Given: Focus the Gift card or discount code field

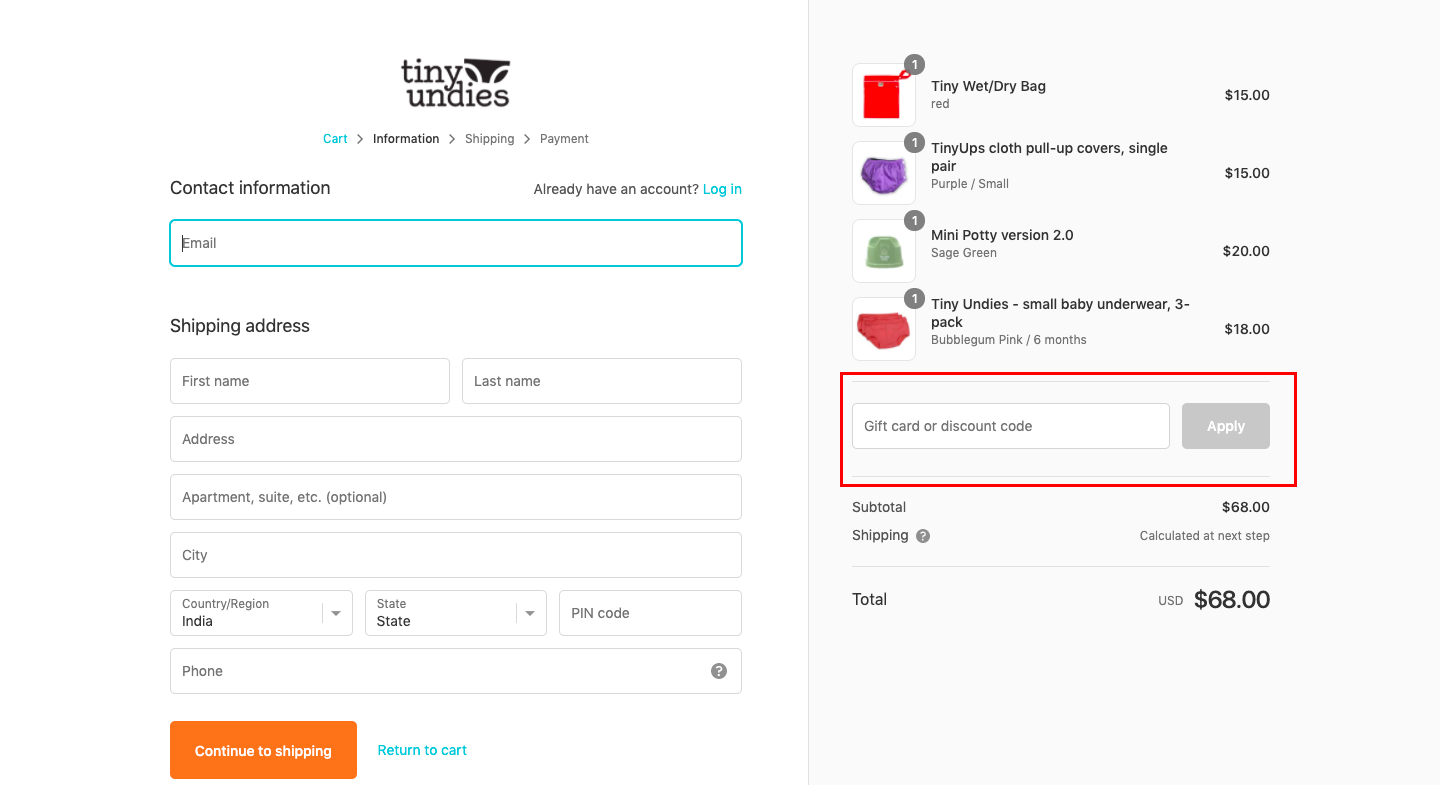Looking at the screenshot, I should [x=1011, y=426].
